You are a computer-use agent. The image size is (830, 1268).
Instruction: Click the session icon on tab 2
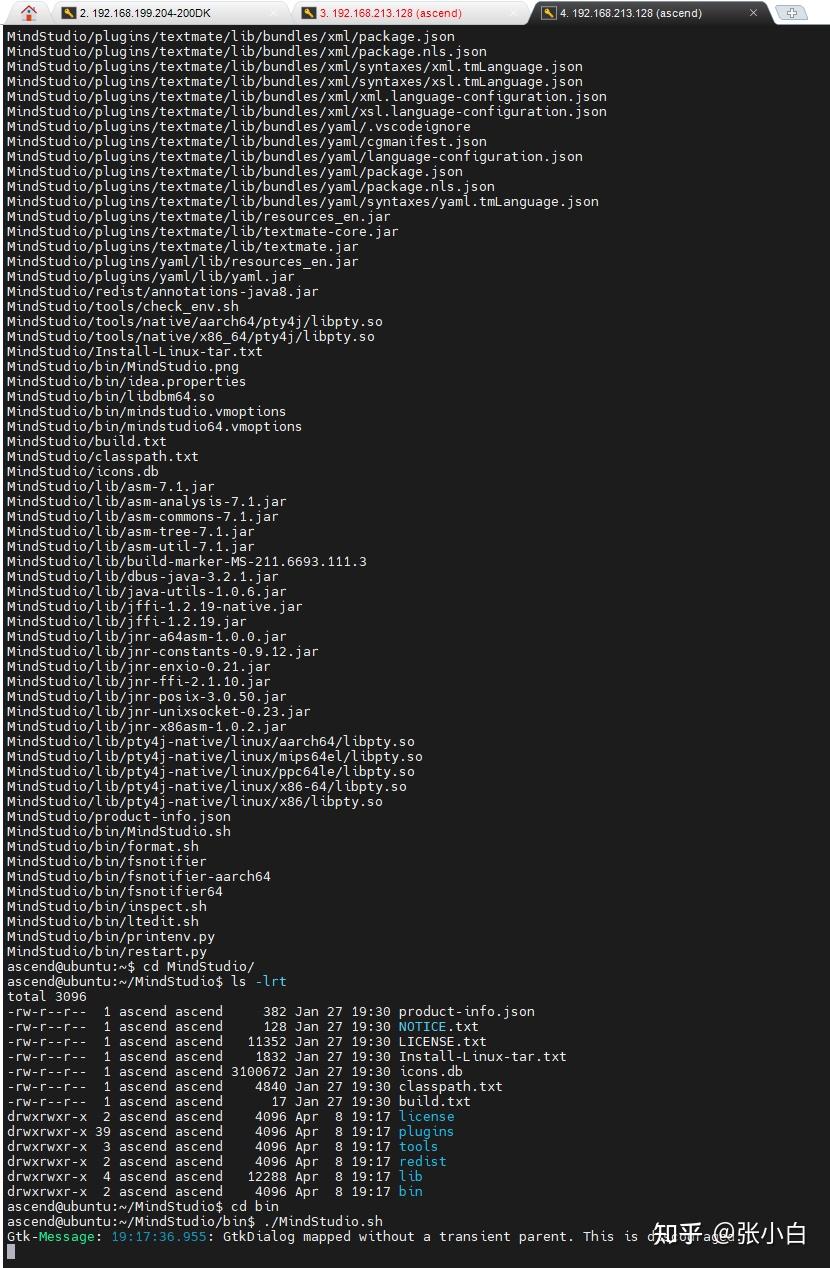tap(68, 13)
